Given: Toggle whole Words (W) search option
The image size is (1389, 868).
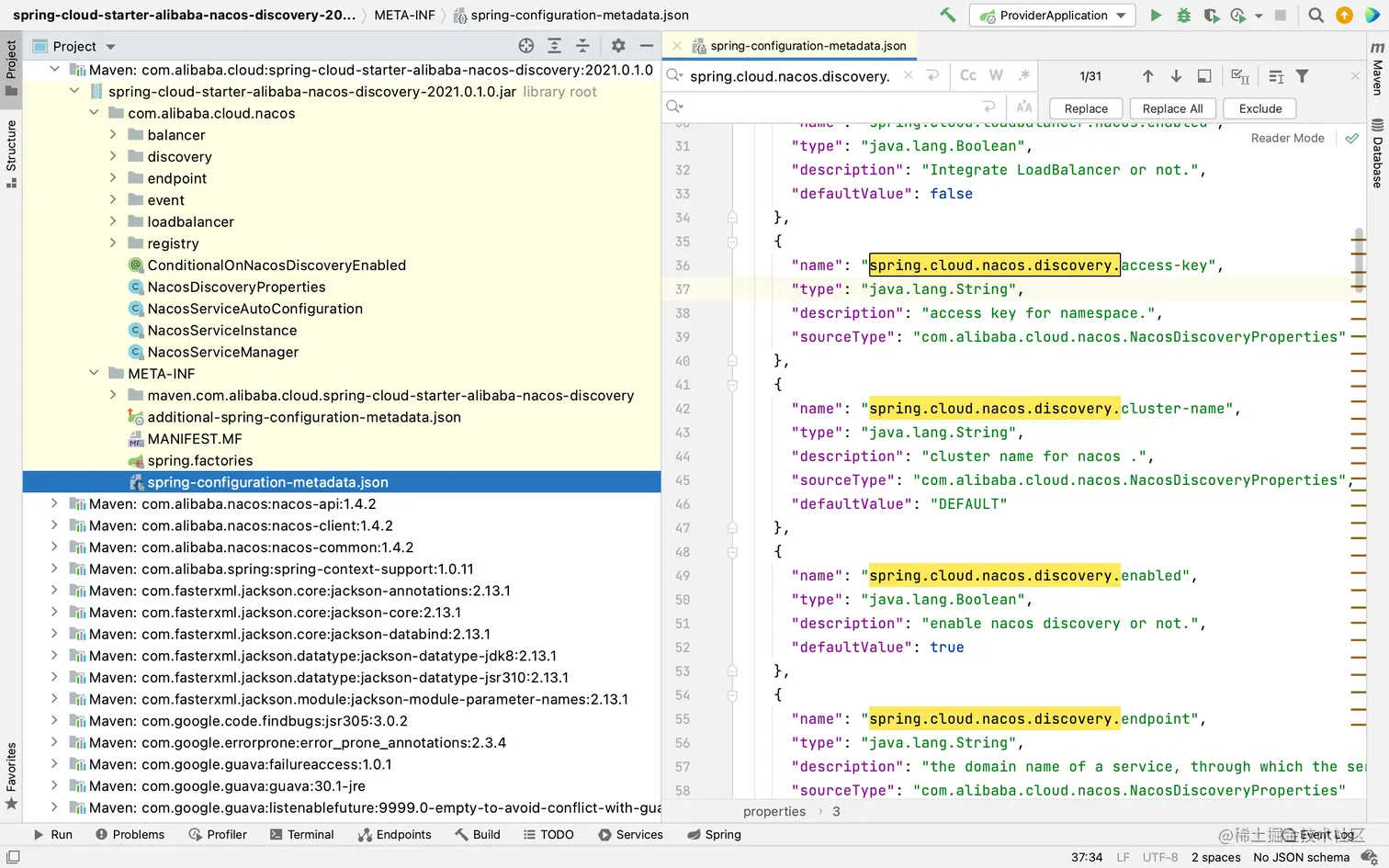Looking at the screenshot, I should point(996,75).
